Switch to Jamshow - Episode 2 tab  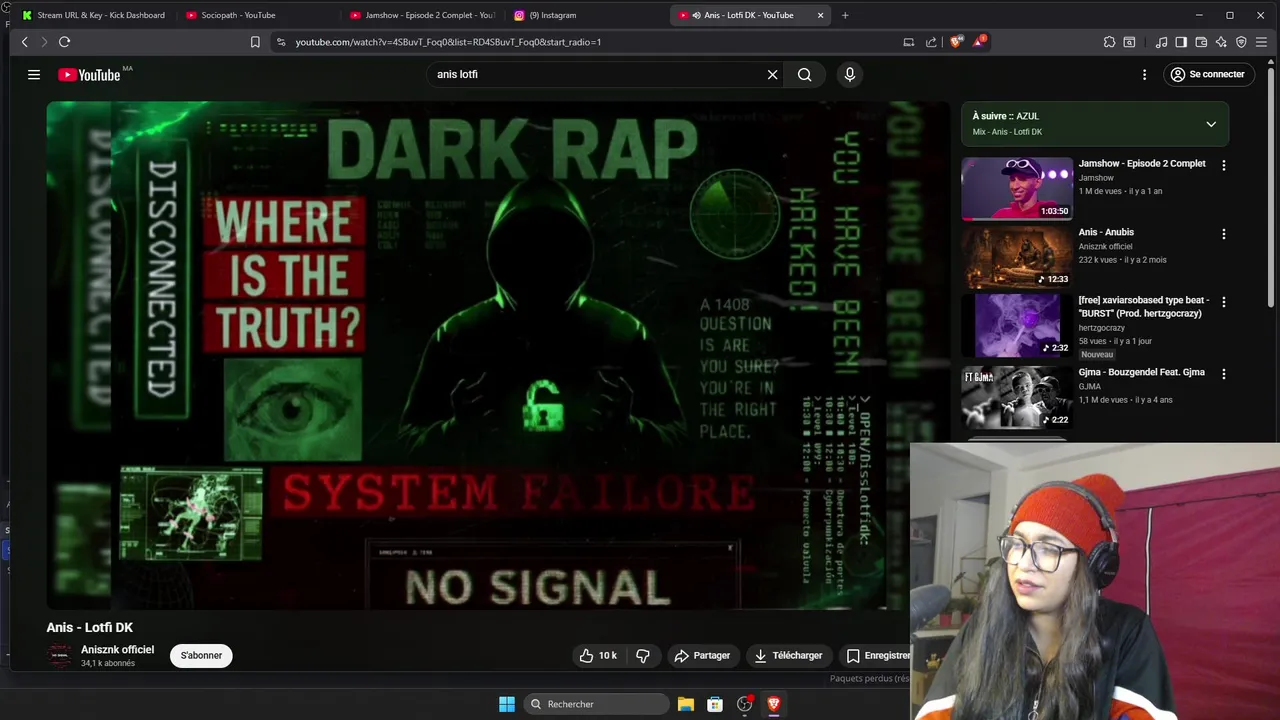click(421, 15)
